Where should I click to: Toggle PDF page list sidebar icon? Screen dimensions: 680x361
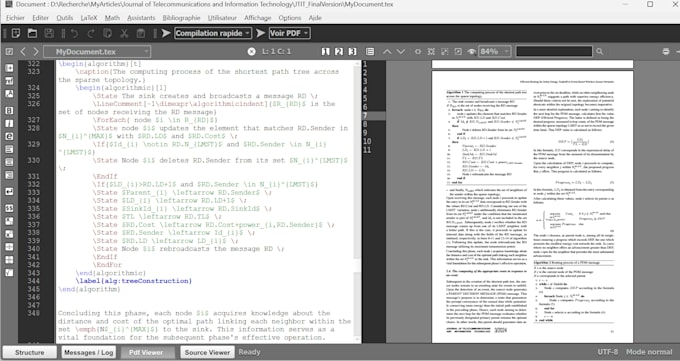click(370, 52)
